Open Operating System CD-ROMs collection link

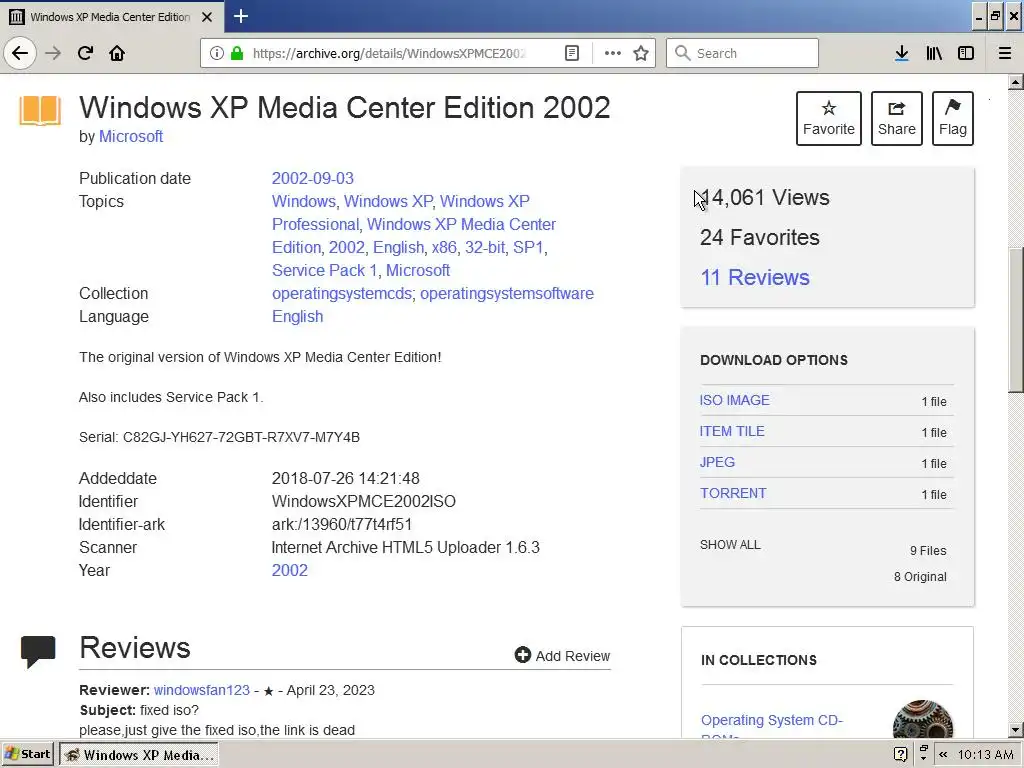pos(771,727)
